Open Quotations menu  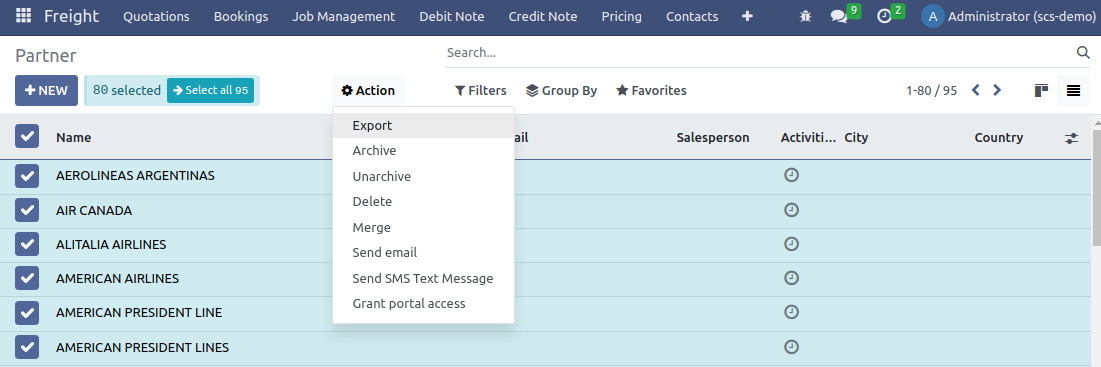(x=157, y=16)
